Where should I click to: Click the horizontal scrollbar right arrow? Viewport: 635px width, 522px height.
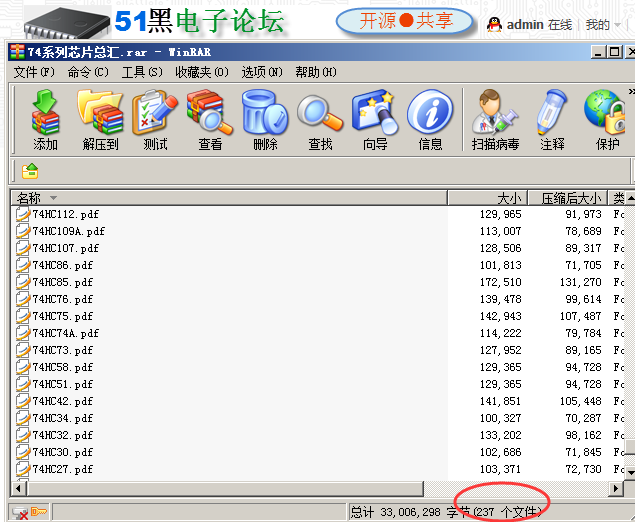(x=616, y=488)
